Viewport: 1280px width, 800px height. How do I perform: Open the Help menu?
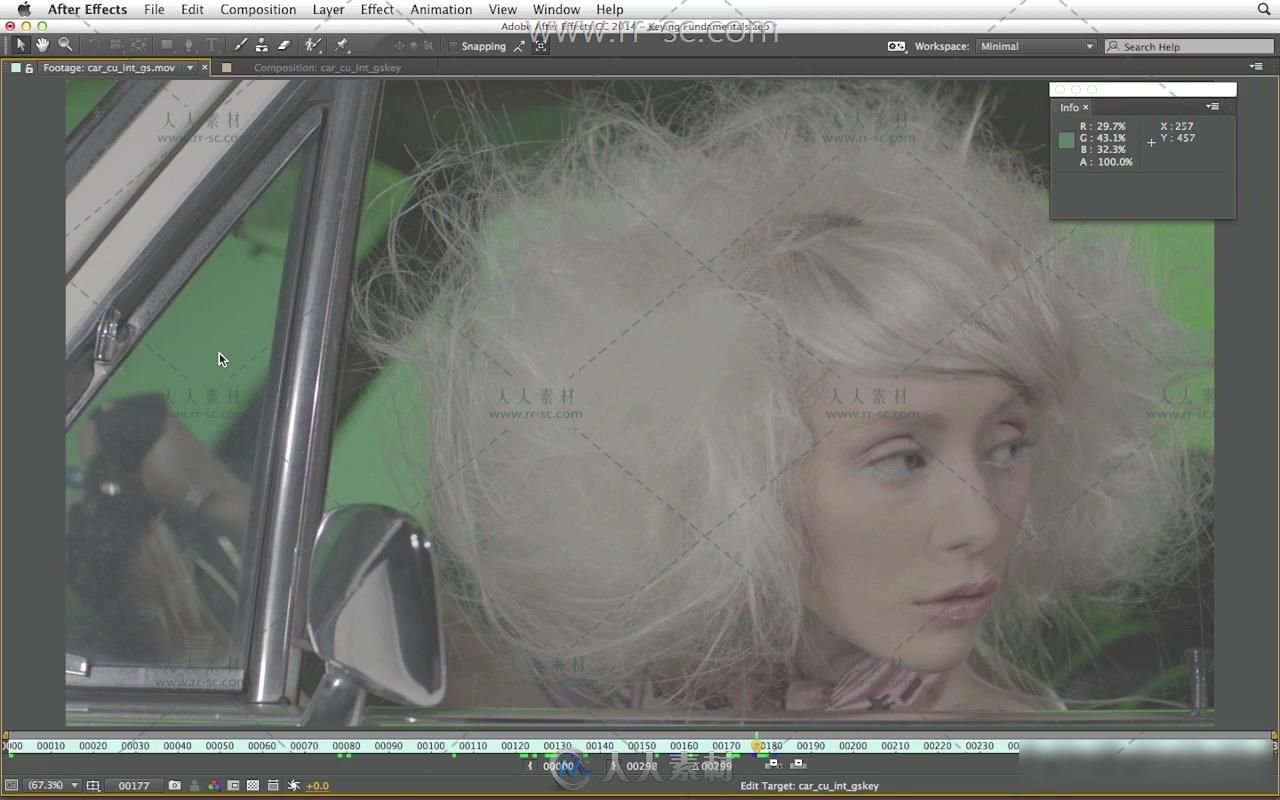[x=610, y=9]
